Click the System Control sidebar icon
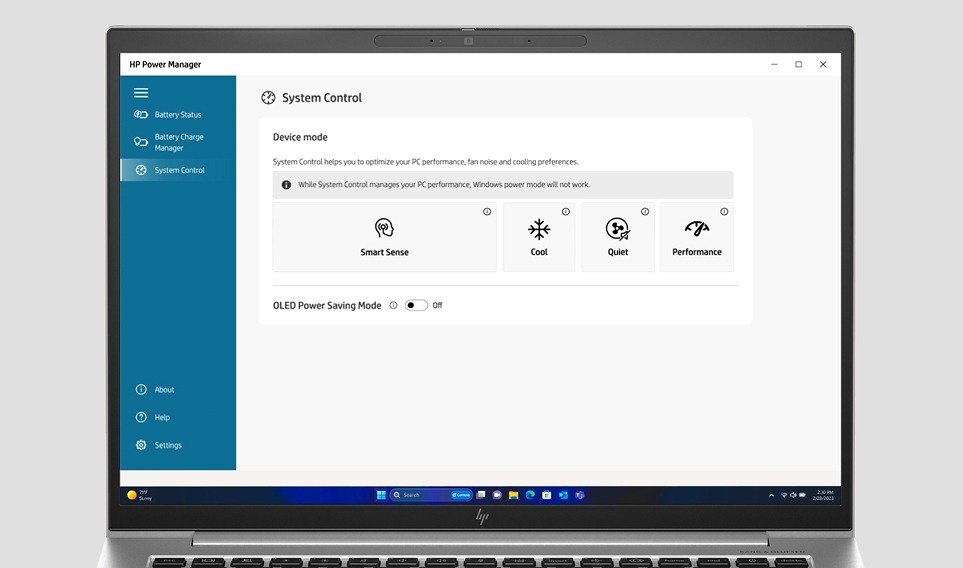 click(141, 170)
